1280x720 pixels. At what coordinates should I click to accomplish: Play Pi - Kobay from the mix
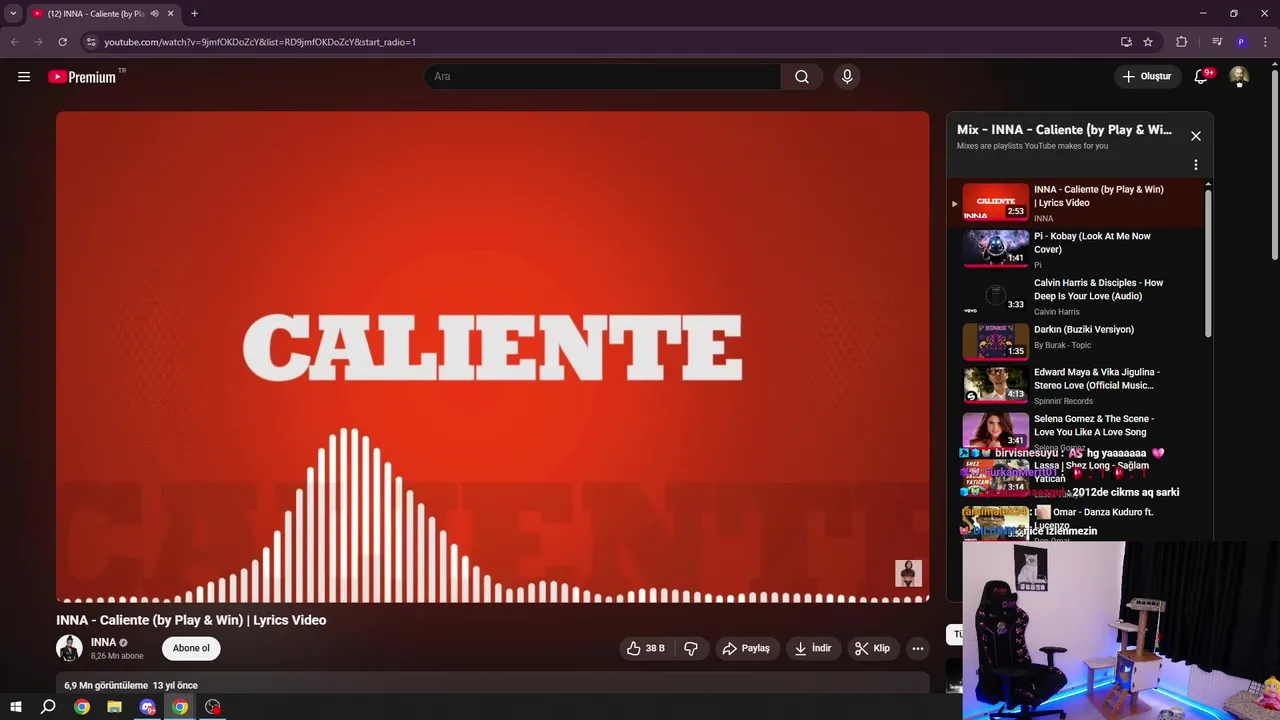[1076, 250]
